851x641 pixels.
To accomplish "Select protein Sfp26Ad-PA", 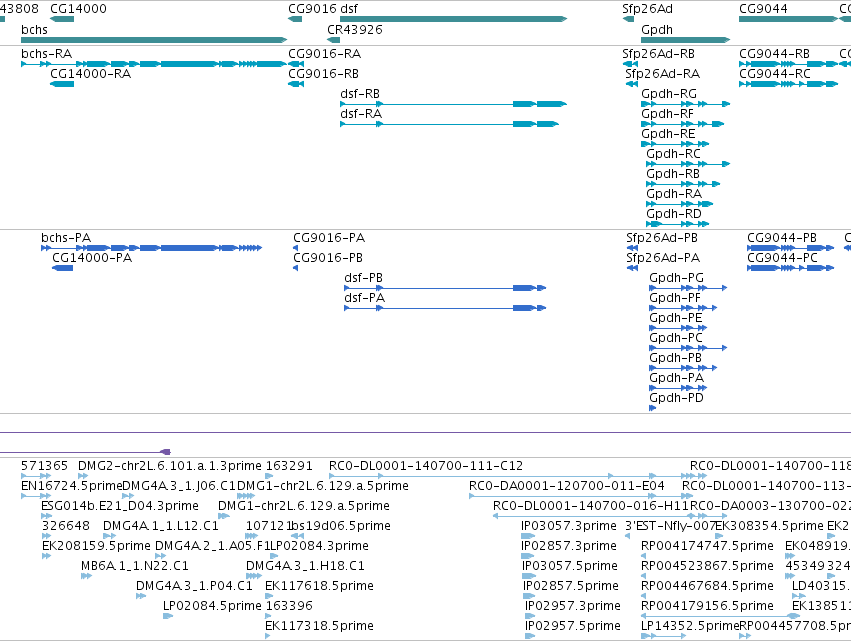I will pyautogui.click(x=632, y=268).
